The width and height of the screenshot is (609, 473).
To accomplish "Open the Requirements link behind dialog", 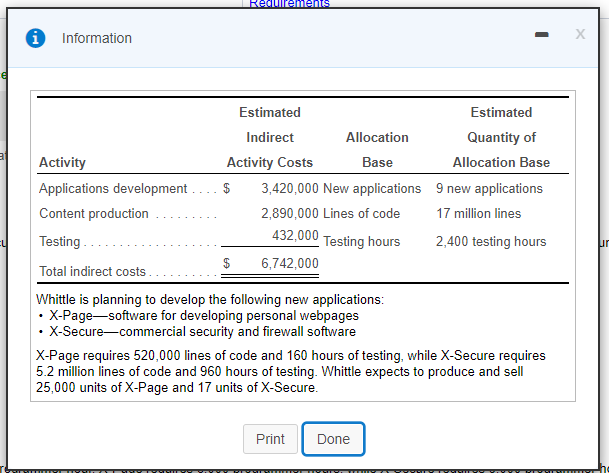I will [x=289, y=3].
